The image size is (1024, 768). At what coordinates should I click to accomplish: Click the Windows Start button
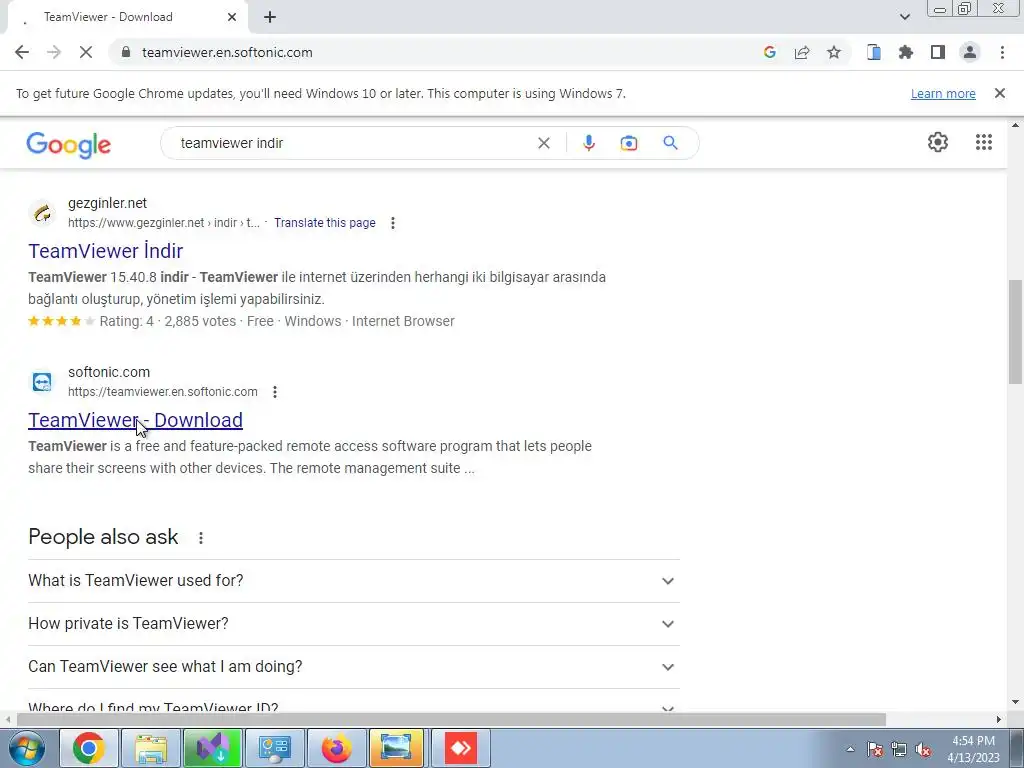tap(27, 748)
